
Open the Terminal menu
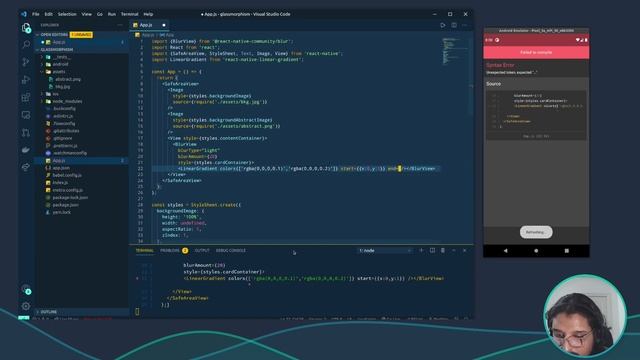[x=129, y=14]
